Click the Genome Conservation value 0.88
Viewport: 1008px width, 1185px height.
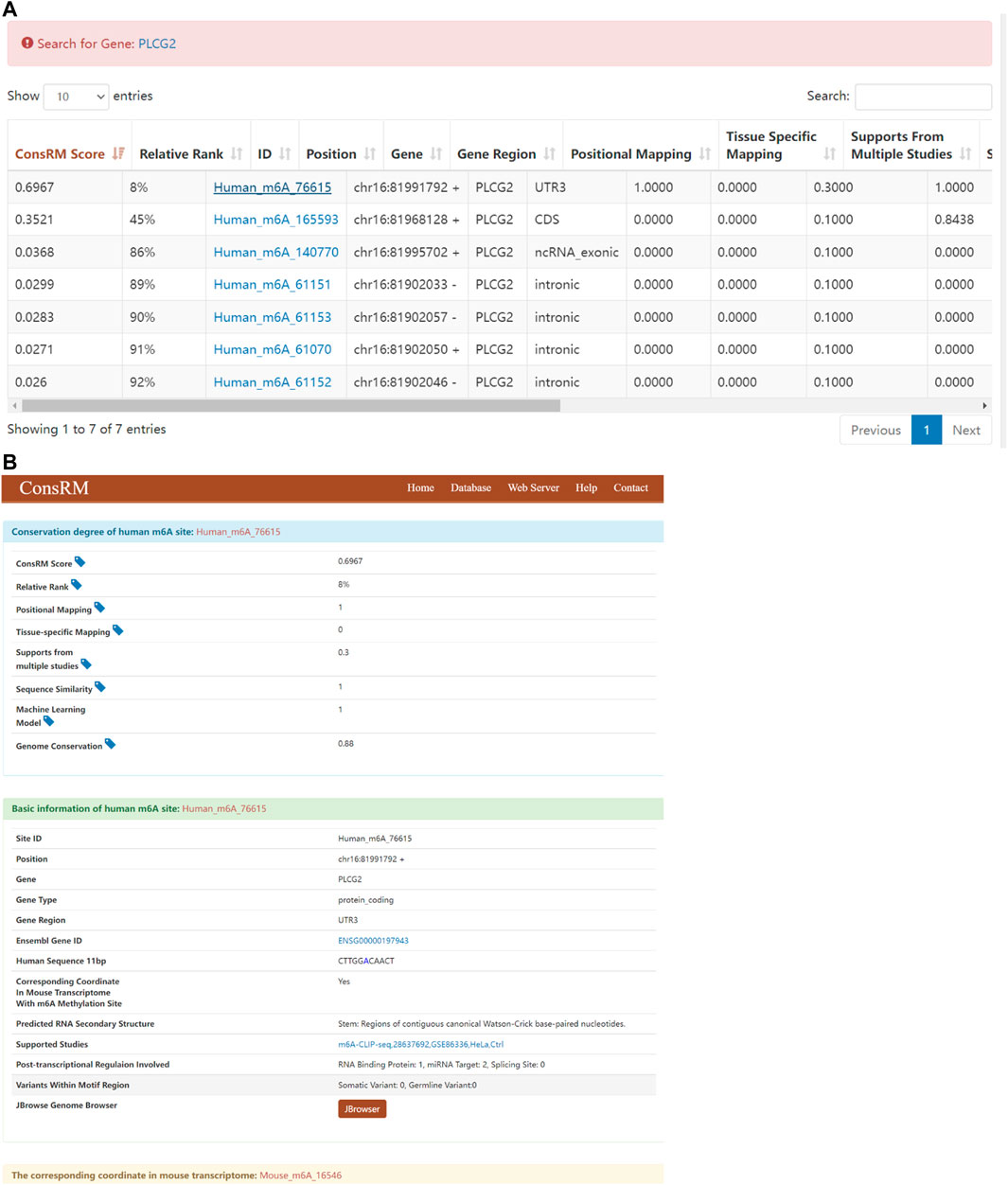pos(345,744)
